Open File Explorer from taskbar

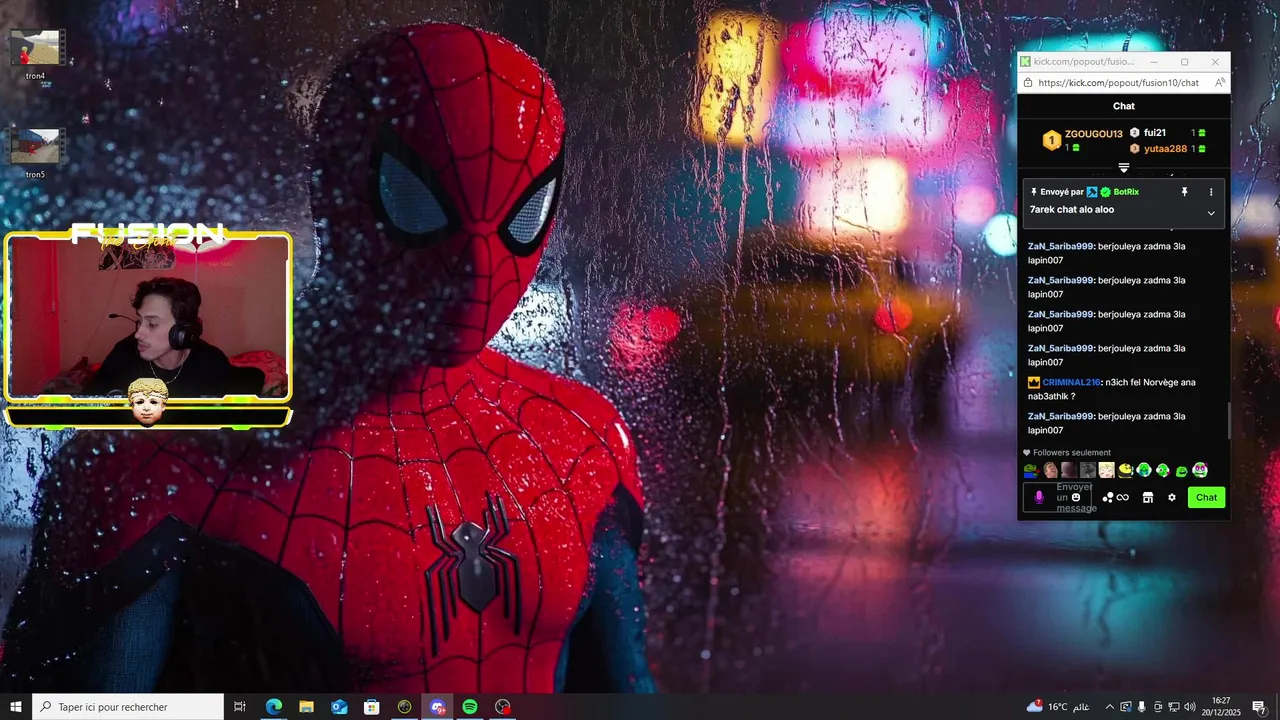[306, 707]
